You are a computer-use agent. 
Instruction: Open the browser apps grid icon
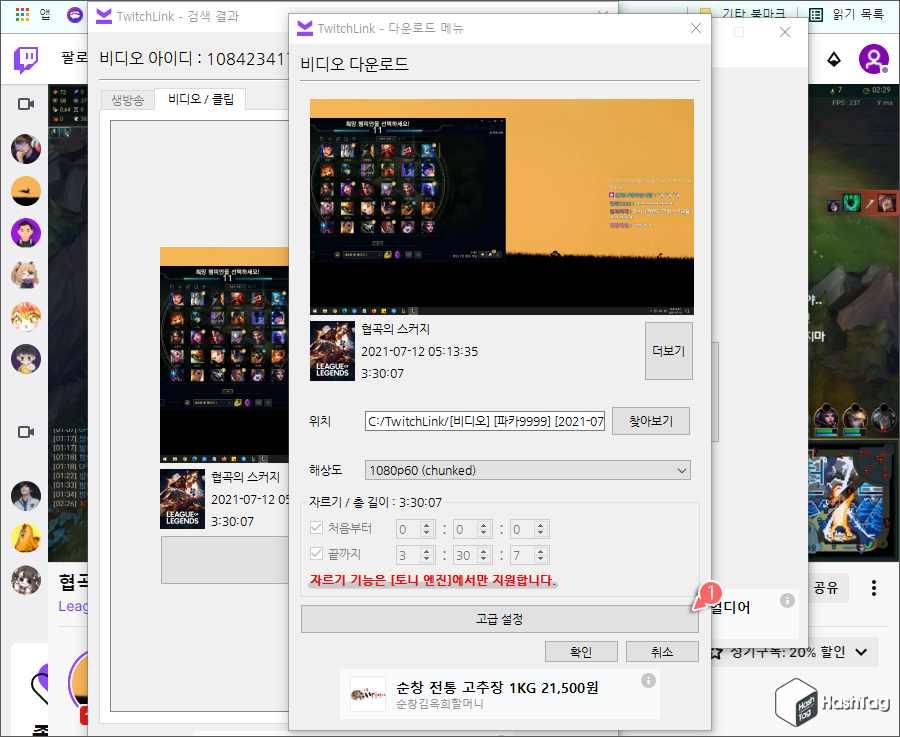[x=22, y=14]
